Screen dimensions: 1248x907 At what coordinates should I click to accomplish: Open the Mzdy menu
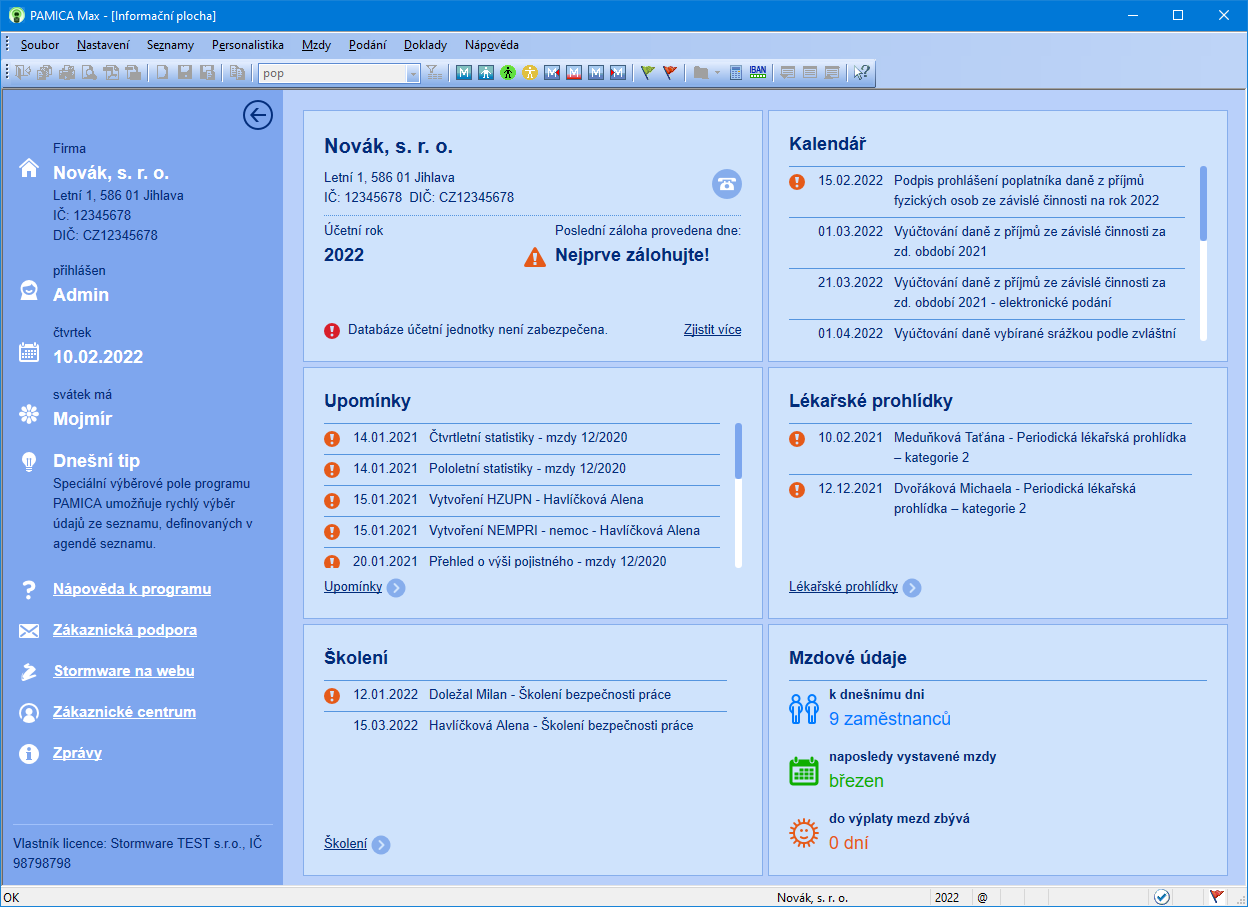tap(316, 45)
